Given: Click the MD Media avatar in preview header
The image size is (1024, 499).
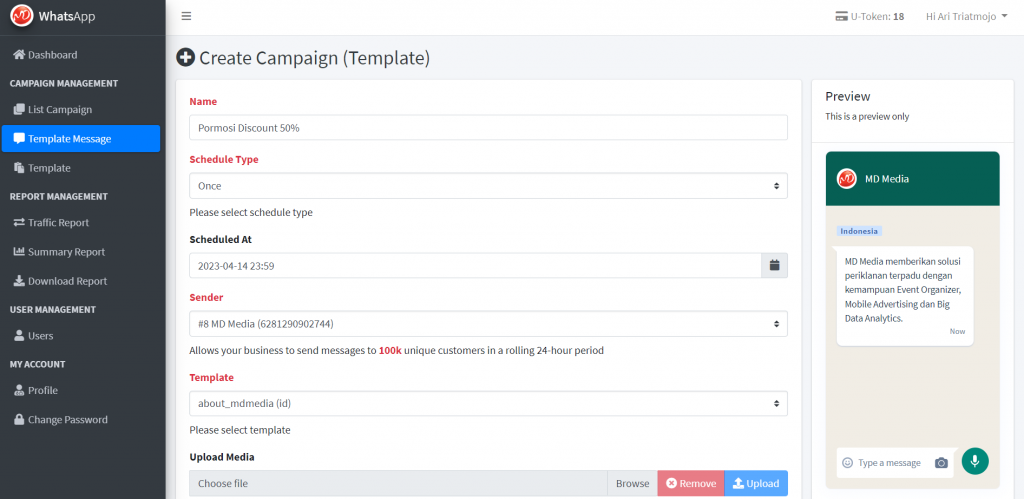Looking at the screenshot, I should pyautogui.click(x=847, y=178).
